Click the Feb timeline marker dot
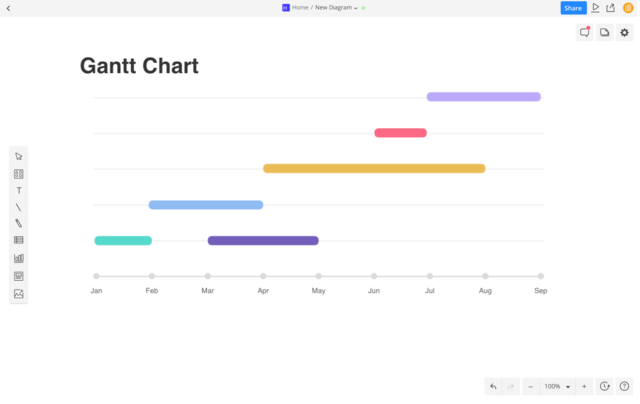Image resolution: width=640 pixels, height=404 pixels. [x=152, y=276]
